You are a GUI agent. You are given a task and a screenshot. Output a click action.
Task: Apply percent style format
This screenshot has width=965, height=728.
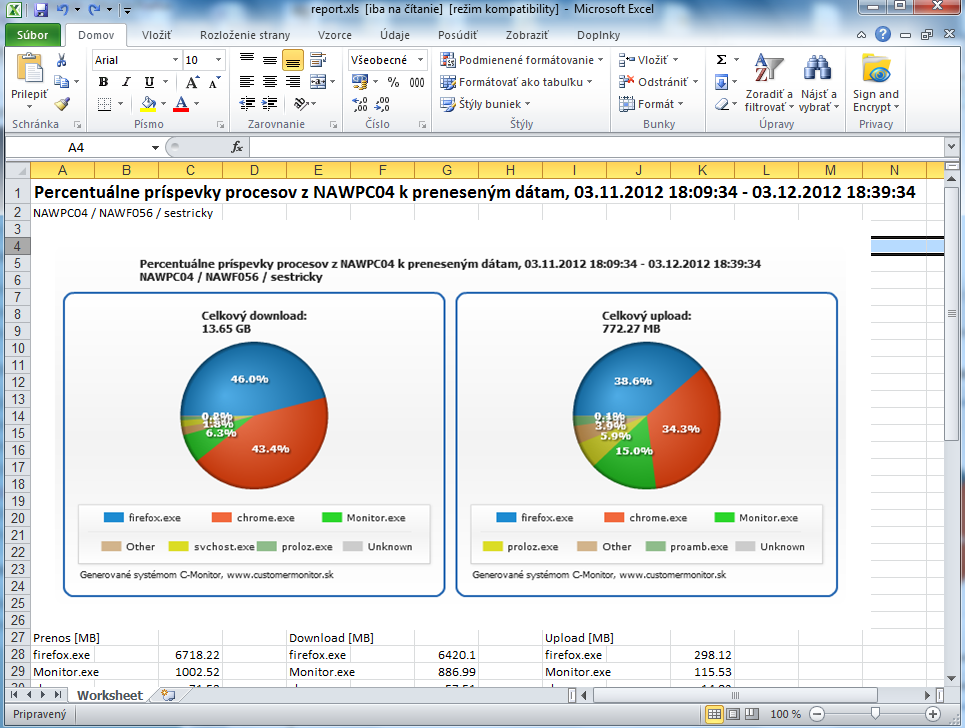(x=393, y=82)
